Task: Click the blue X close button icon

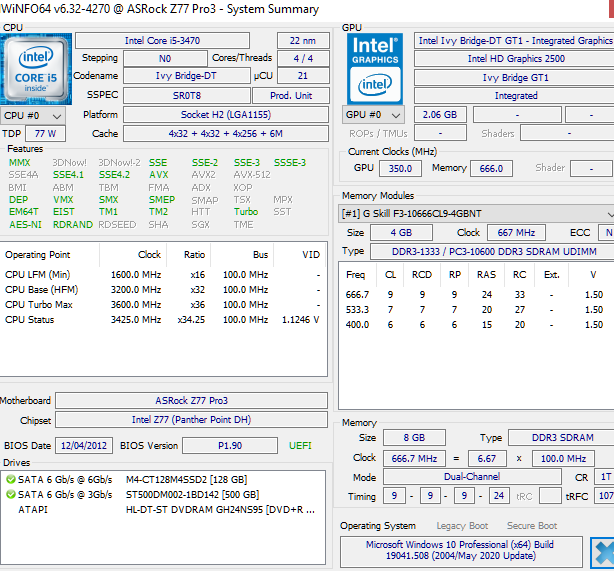Action: (602, 553)
